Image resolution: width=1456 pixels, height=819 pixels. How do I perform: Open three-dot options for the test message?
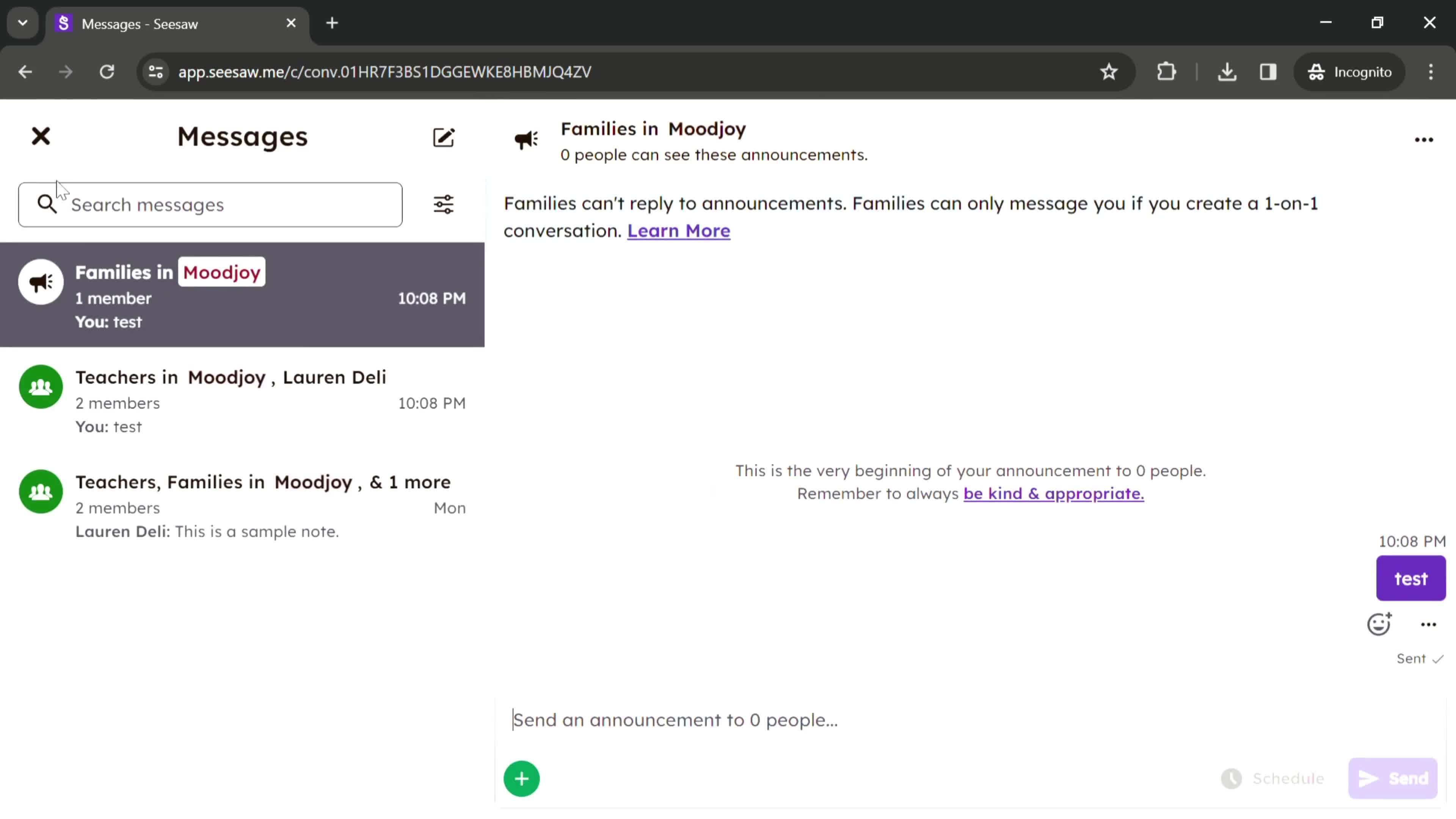pyautogui.click(x=1428, y=624)
